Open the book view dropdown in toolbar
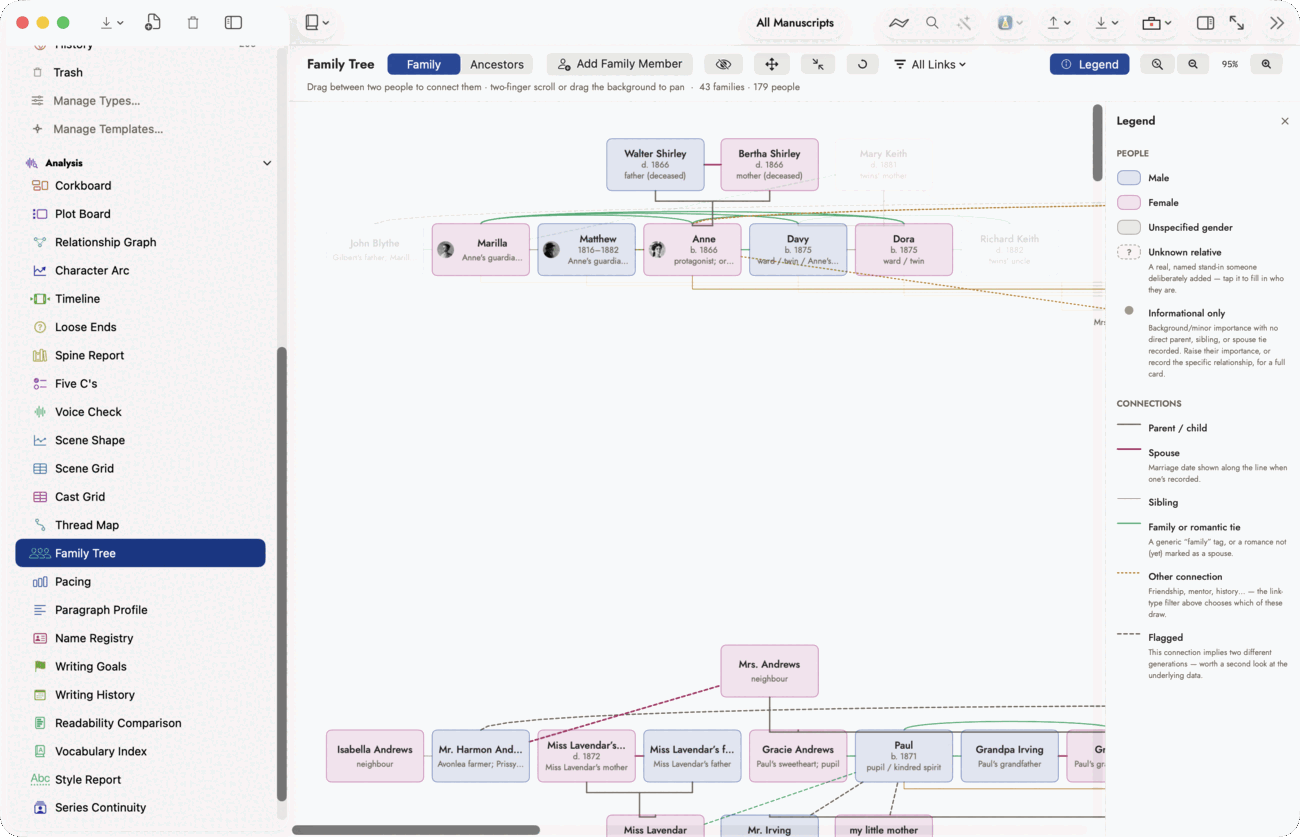Image resolution: width=1300 pixels, height=837 pixels. coord(318,23)
